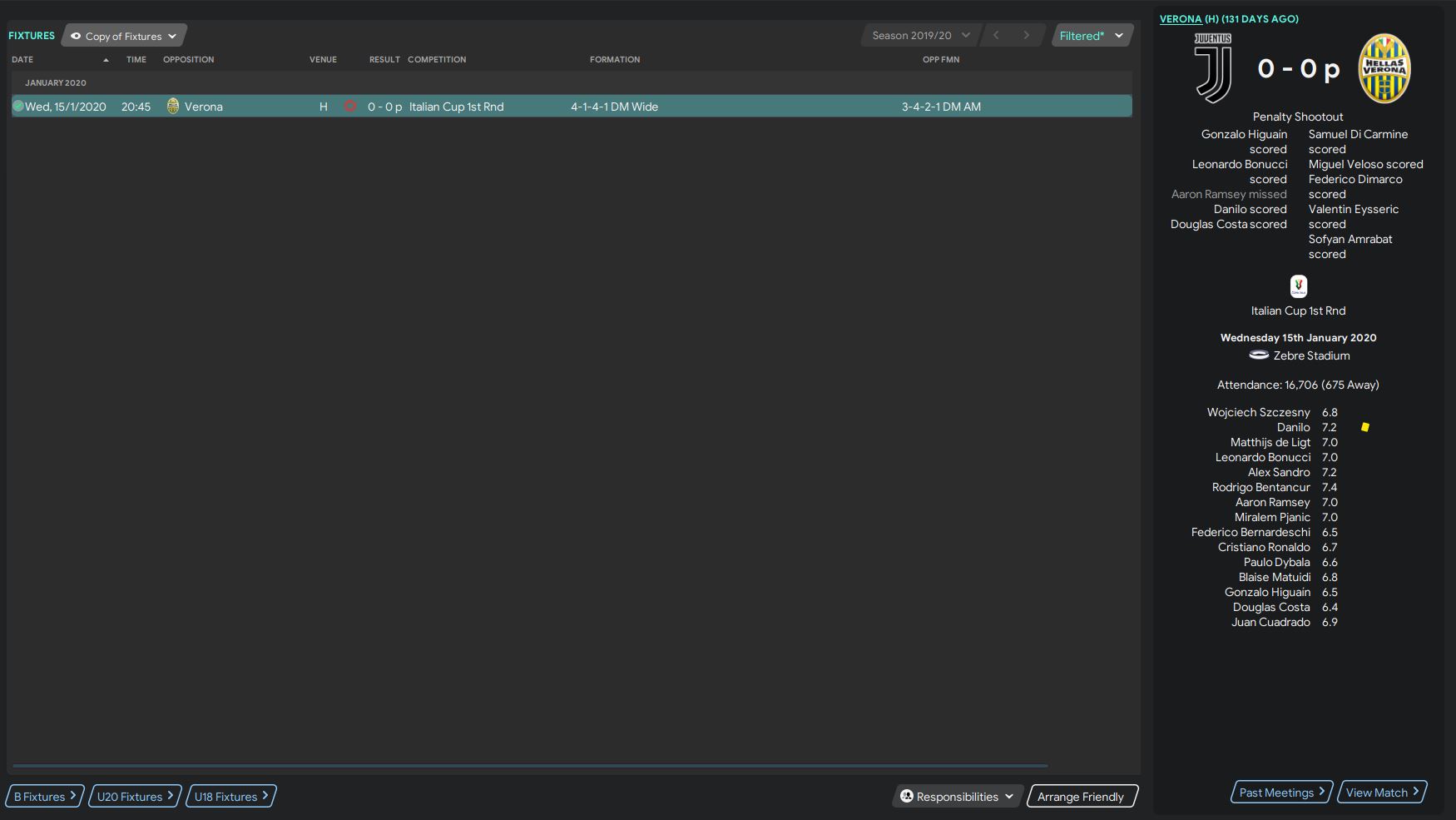Image resolution: width=1456 pixels, height=820 pixels.
Task: Open the Responsibilities dropdown
Action: pyautogui.click(x=957, y=797)
